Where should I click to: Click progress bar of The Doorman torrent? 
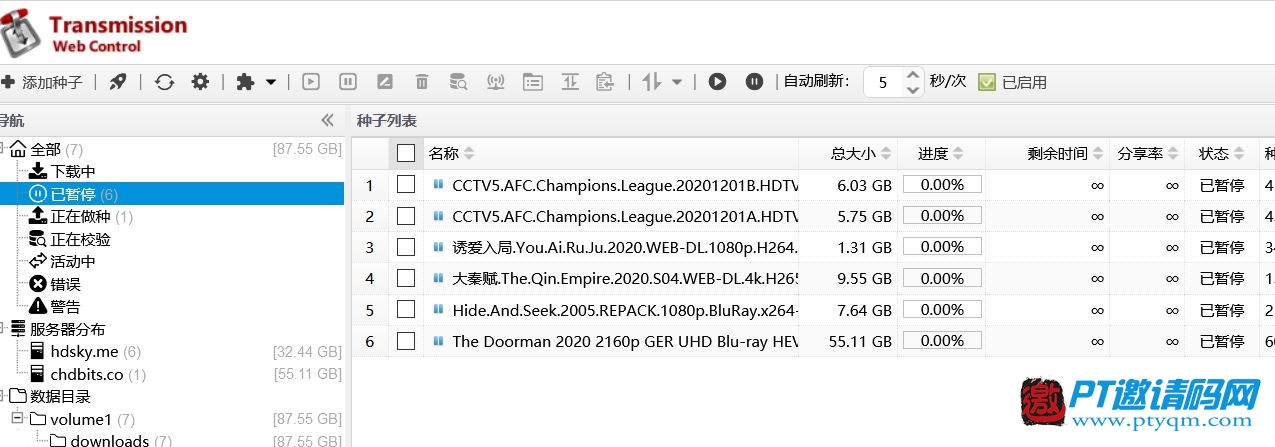(942, 341)
